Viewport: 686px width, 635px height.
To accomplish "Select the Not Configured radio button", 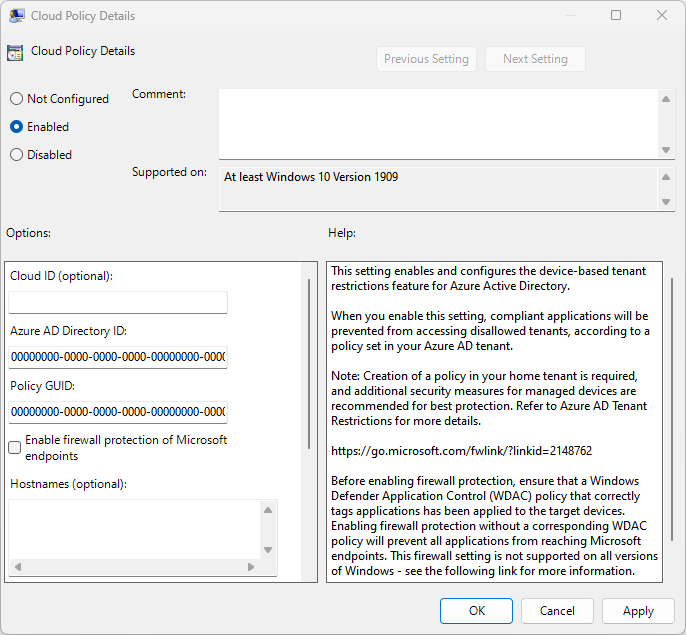I will pyautogui.click(x=16, y=99).
